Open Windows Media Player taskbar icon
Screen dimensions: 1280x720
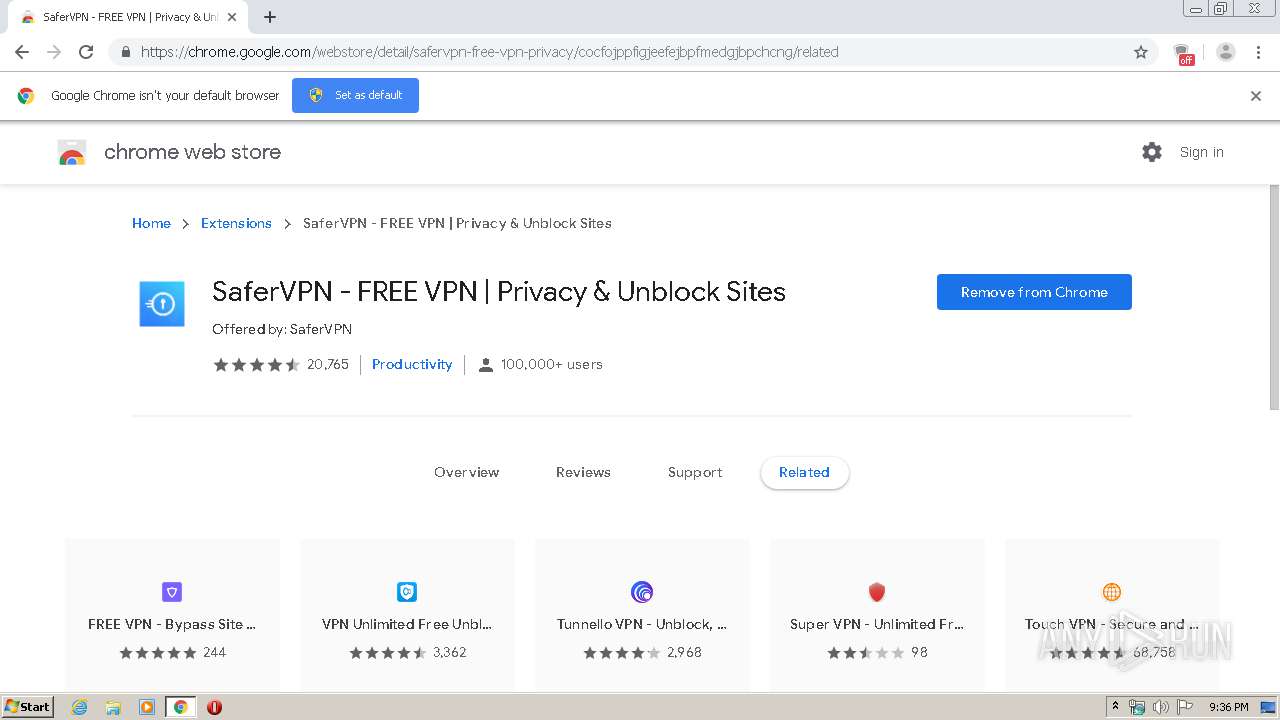point(147,707)
